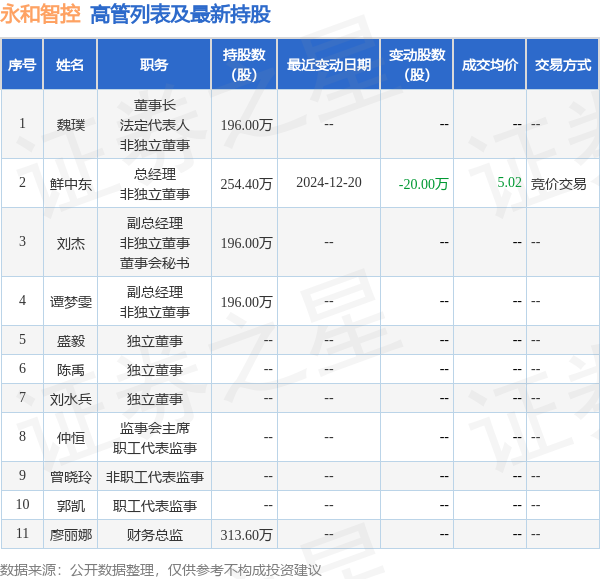
Task: Click the average price value 5.02
Action: [509, 182]
